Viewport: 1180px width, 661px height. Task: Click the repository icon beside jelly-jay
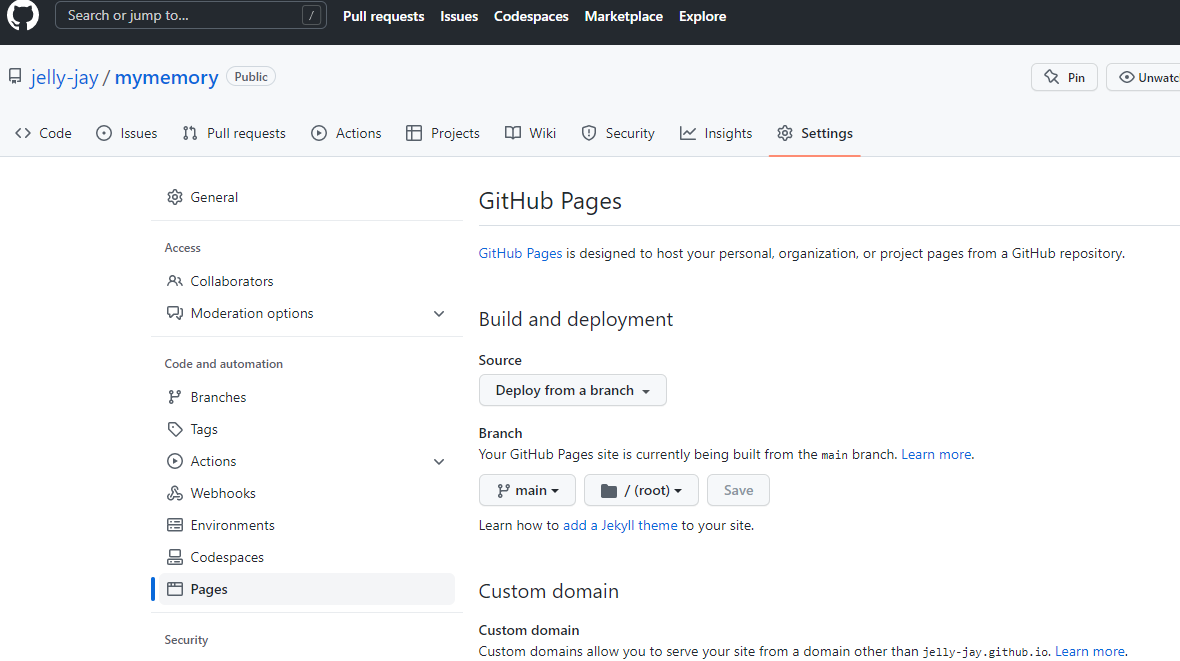point(15,76)
